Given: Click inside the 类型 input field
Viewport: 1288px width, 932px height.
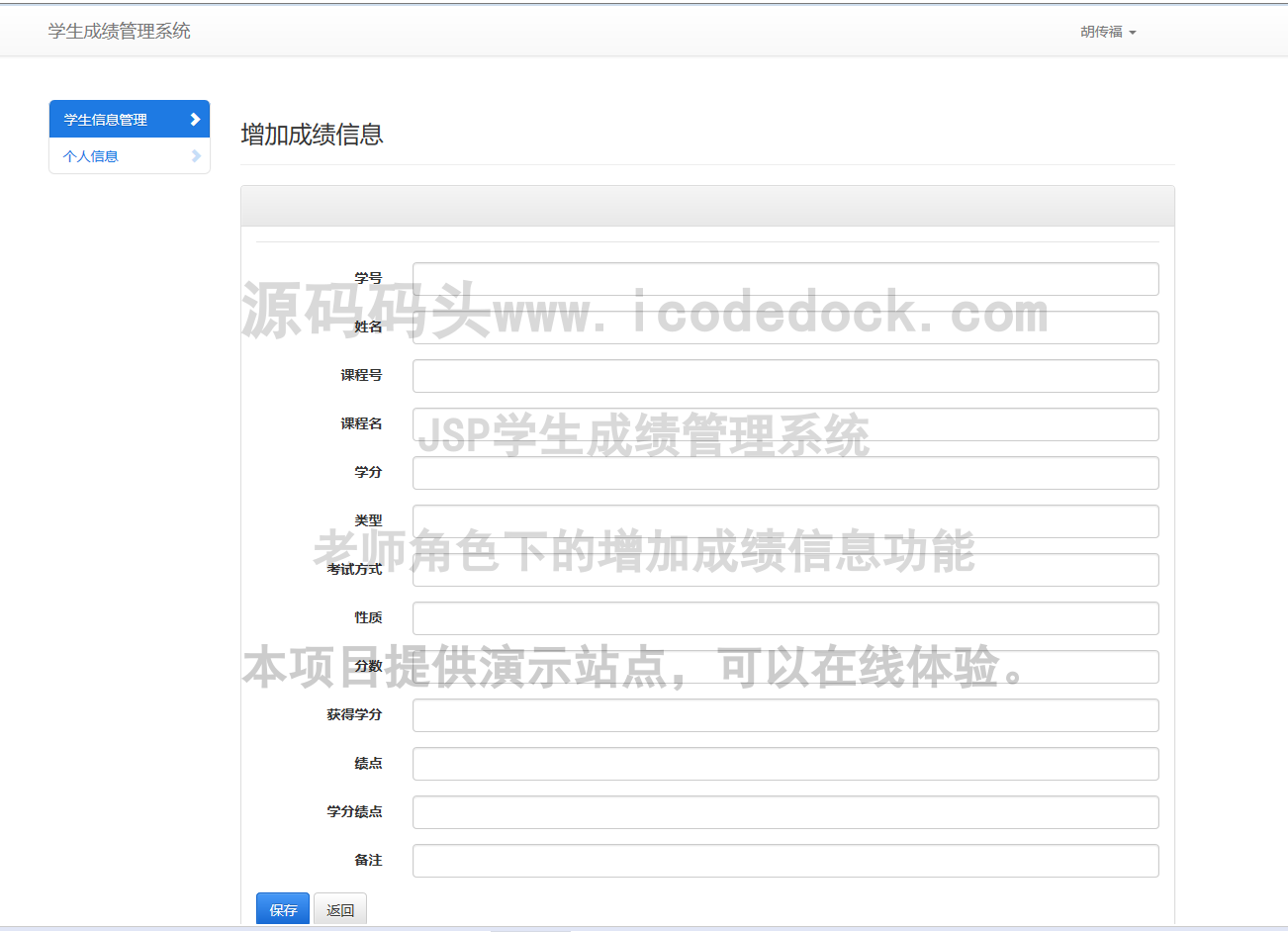Looking at the screenshot, I should (785, 520).
